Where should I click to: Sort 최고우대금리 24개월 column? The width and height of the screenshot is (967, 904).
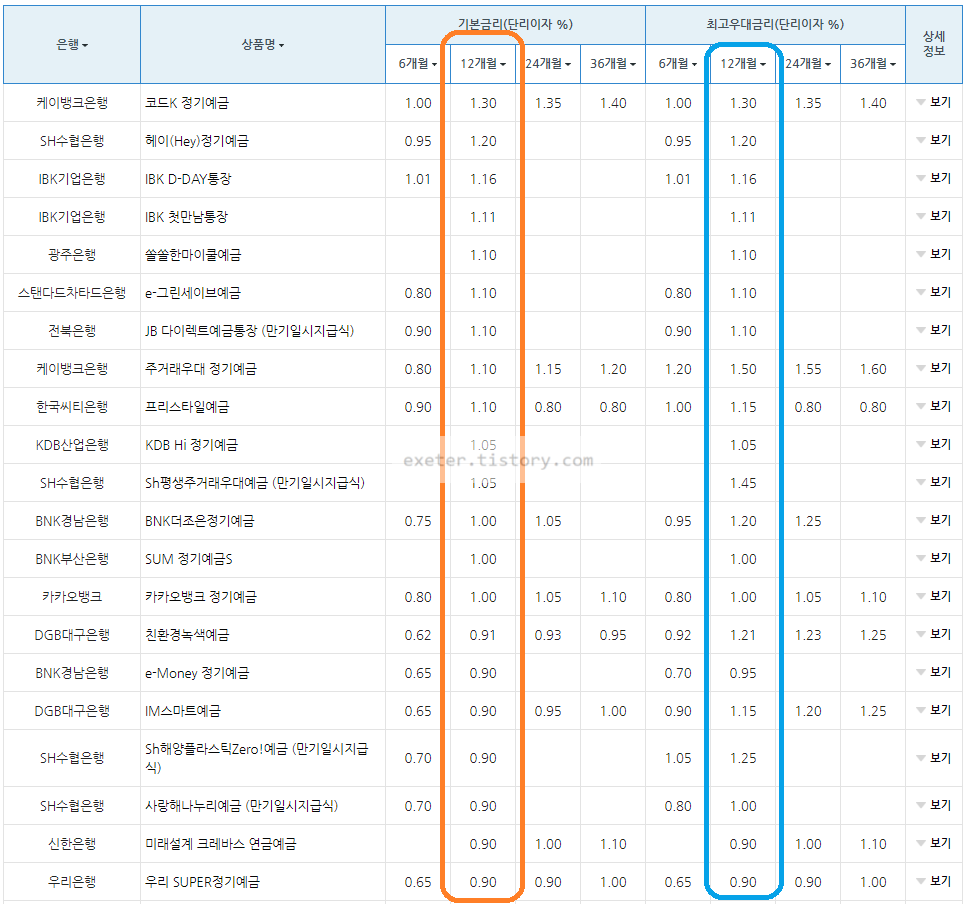click(x=808, y=64)
